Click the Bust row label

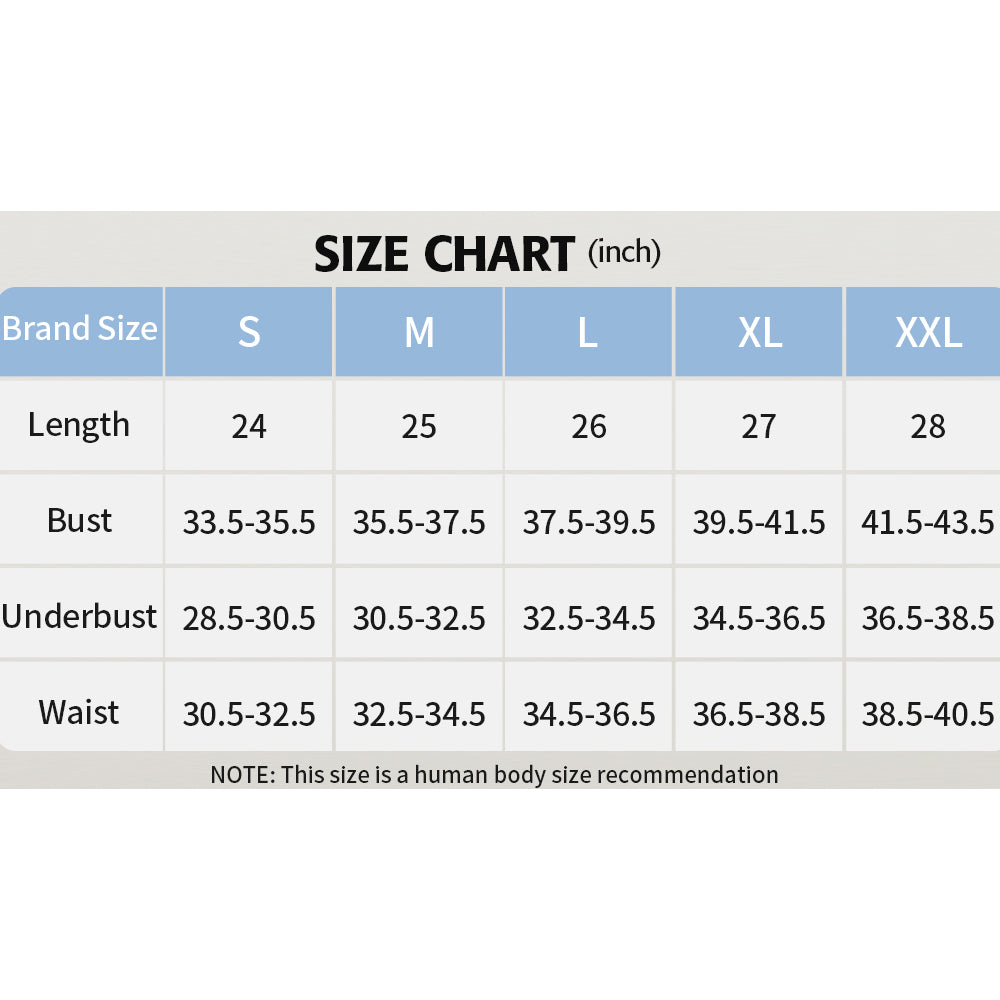tap(79, 520)
